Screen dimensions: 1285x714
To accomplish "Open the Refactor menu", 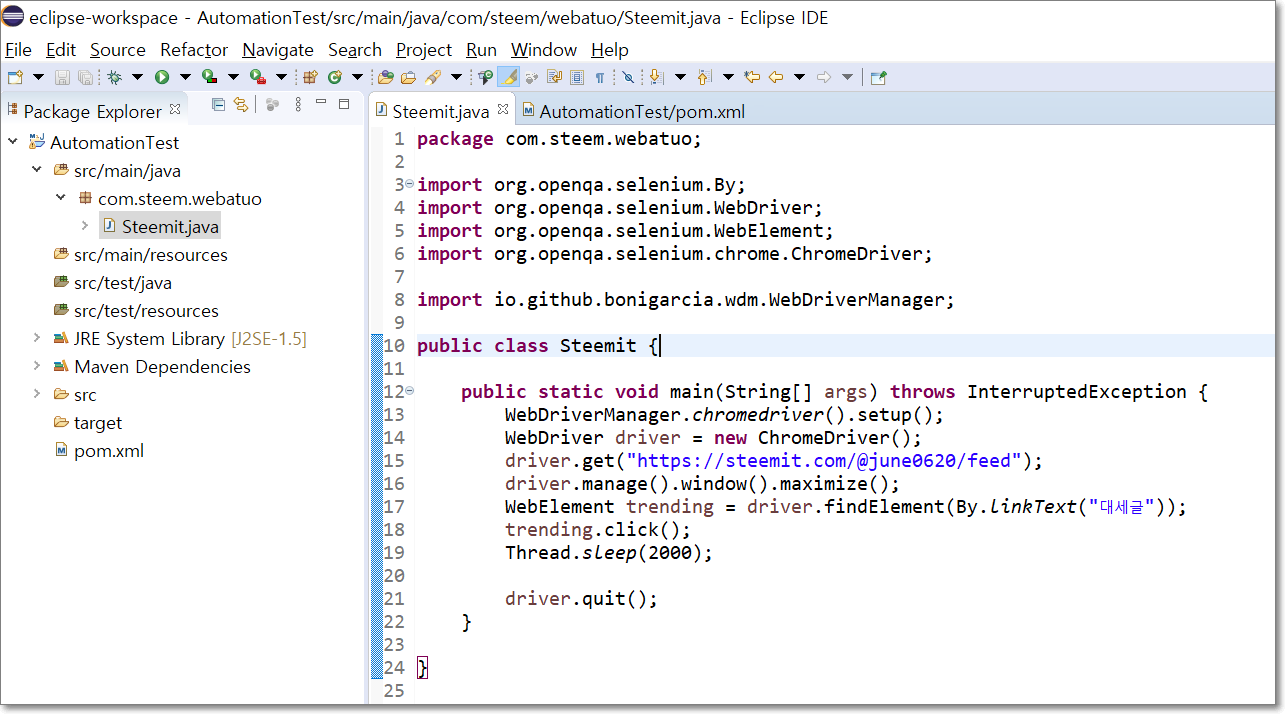I will [x=194, y=50].
